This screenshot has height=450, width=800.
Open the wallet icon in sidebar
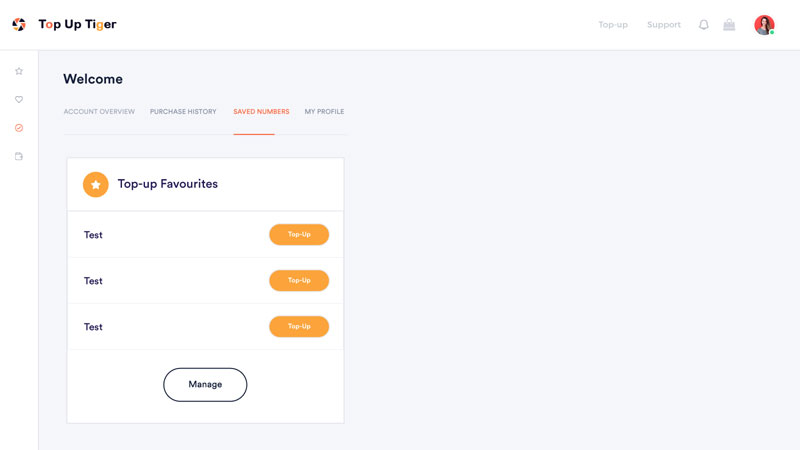pyautogui.click(x=19, y=157)
